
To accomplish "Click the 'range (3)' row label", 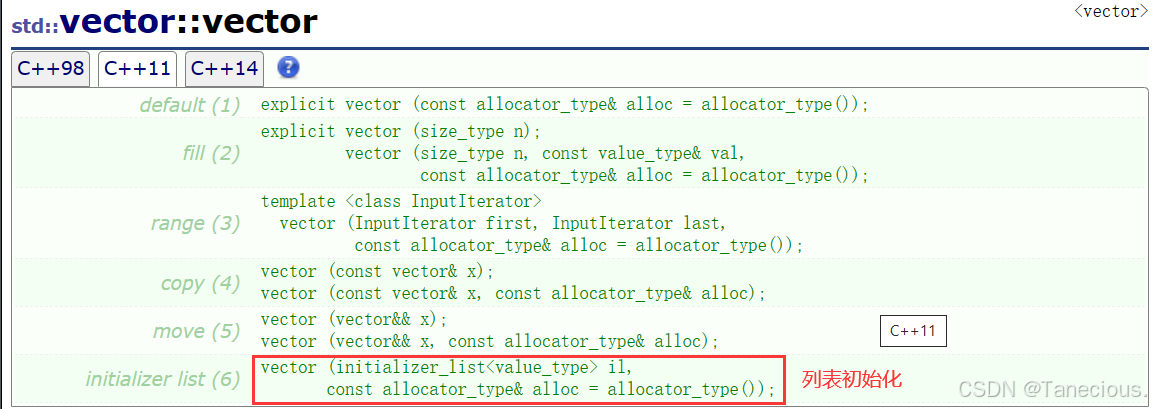I will (195, 224).
